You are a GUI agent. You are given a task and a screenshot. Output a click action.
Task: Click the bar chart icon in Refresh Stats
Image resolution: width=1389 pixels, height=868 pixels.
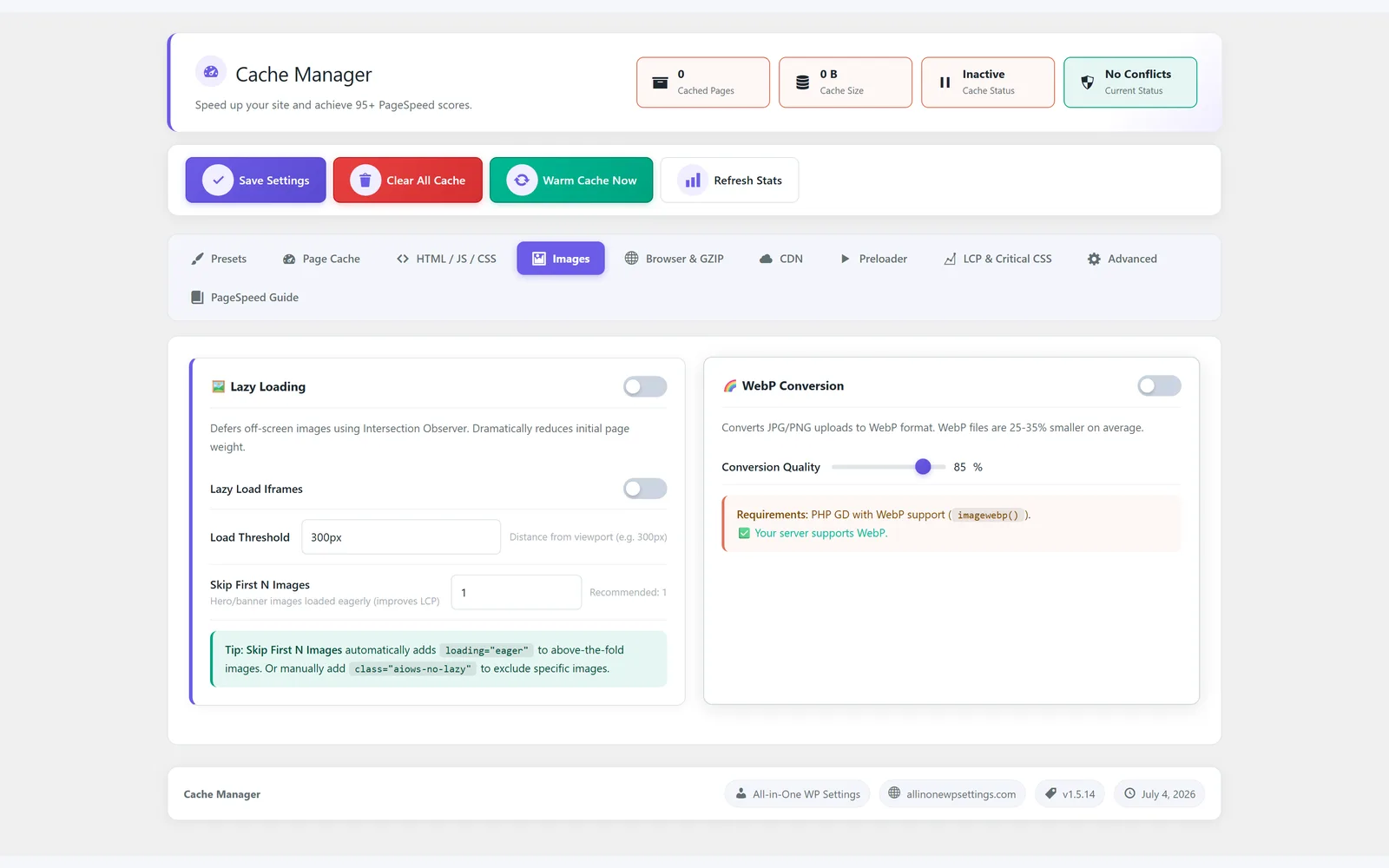click(693, 181)
